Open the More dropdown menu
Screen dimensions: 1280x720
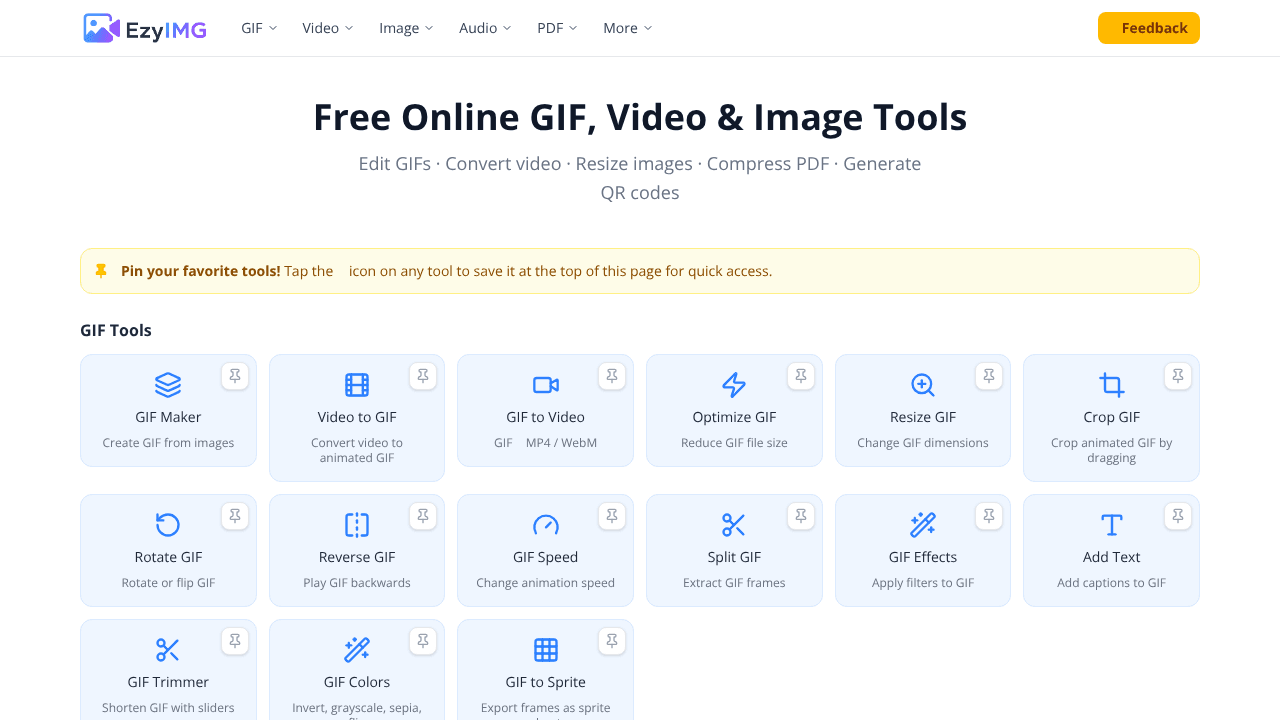click(627, 28)
